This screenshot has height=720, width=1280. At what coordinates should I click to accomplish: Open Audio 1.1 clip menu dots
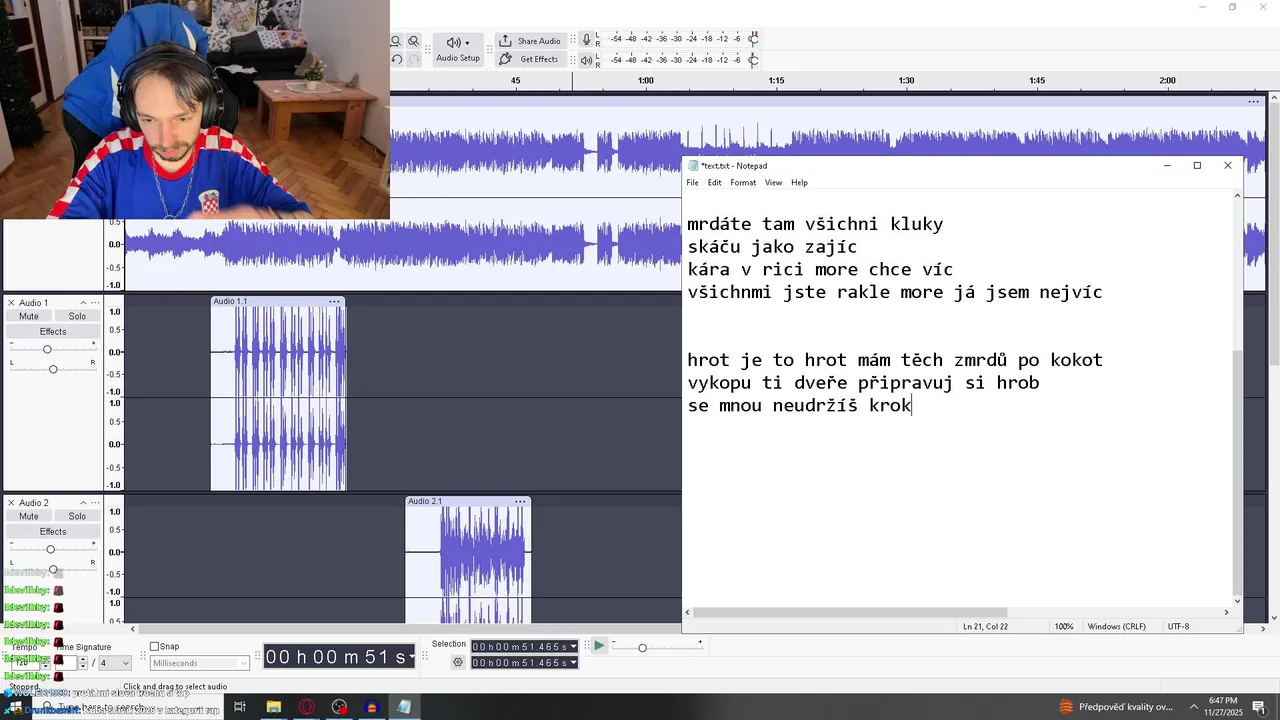click(335, 301)
